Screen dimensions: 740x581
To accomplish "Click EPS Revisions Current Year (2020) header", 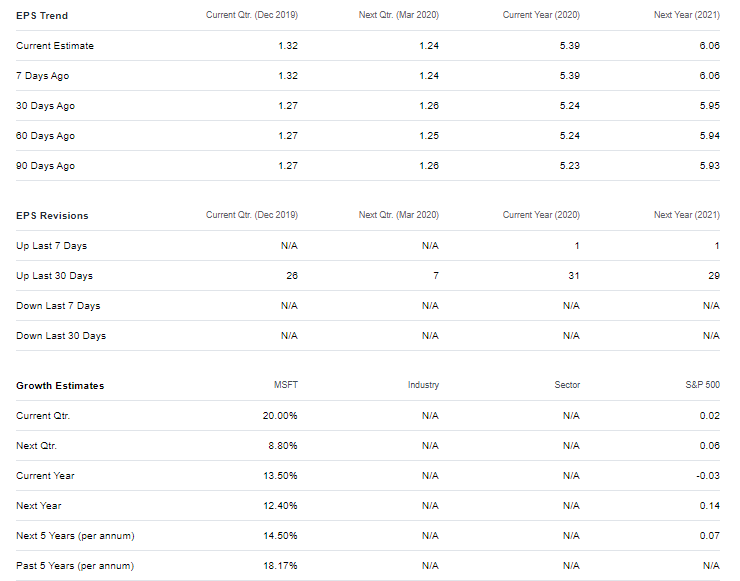I will (x=541, y=215).
